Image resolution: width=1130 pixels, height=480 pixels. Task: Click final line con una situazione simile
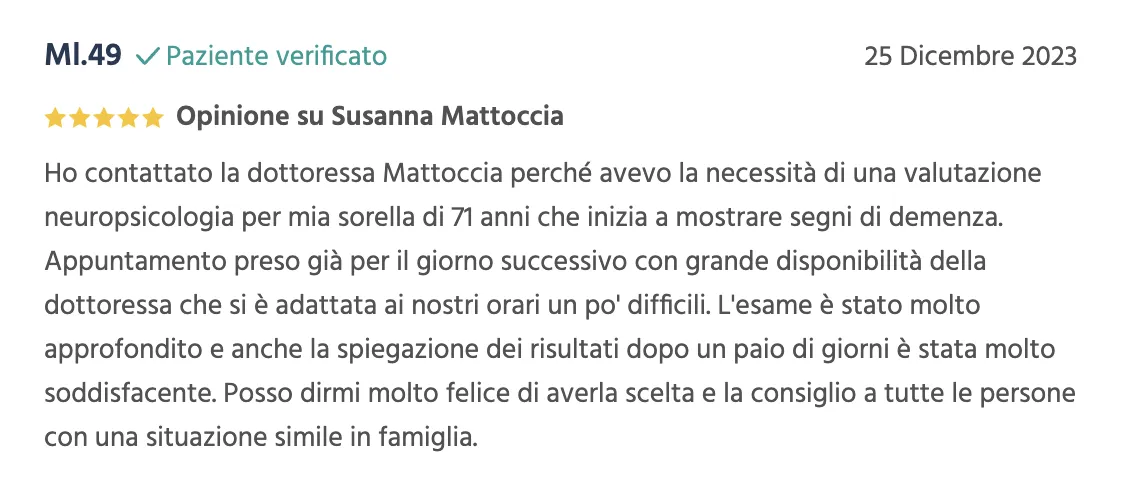pos(261,437)
